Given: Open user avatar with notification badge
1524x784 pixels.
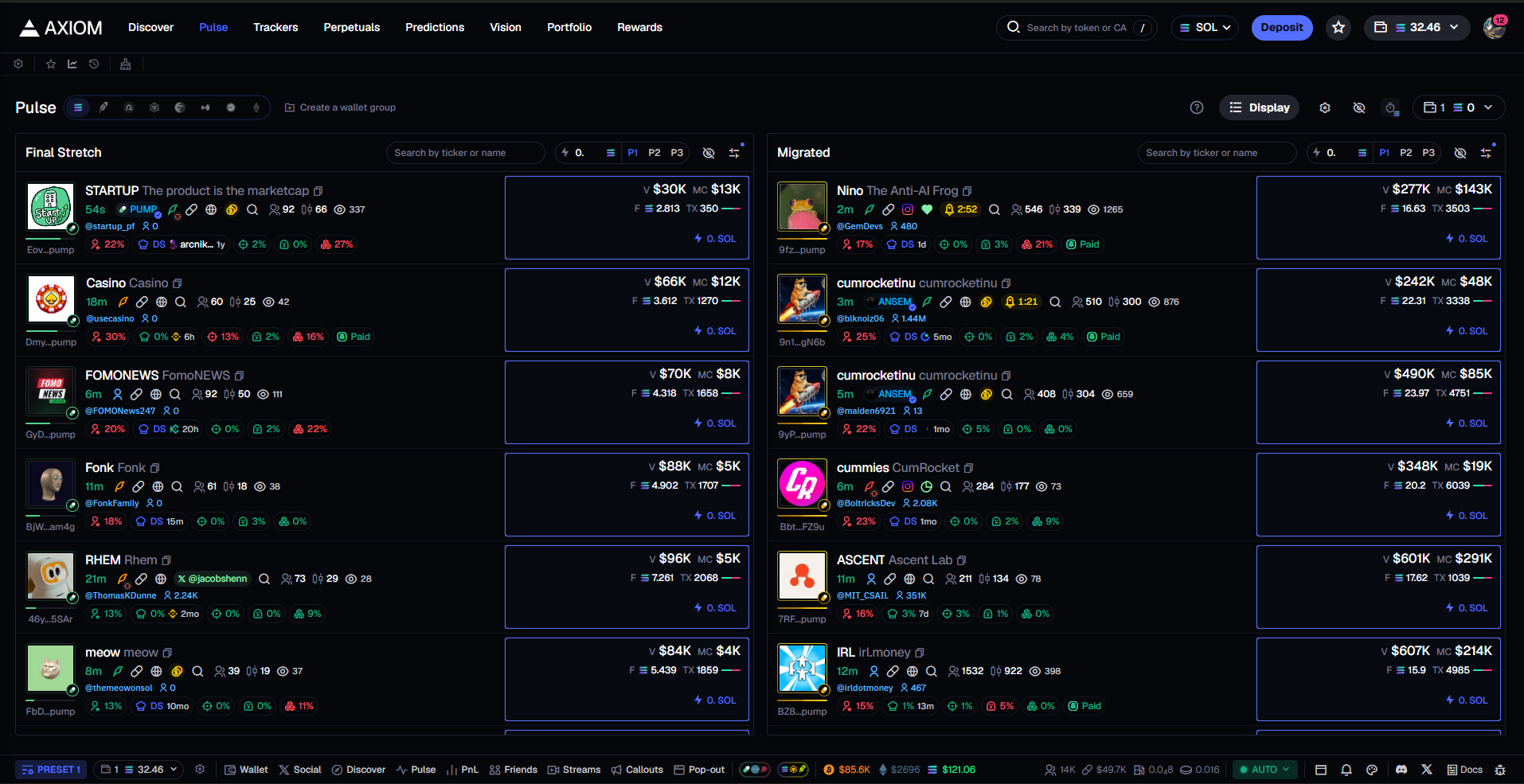Looking at the screenshot, I should (x=1495, y=27).
